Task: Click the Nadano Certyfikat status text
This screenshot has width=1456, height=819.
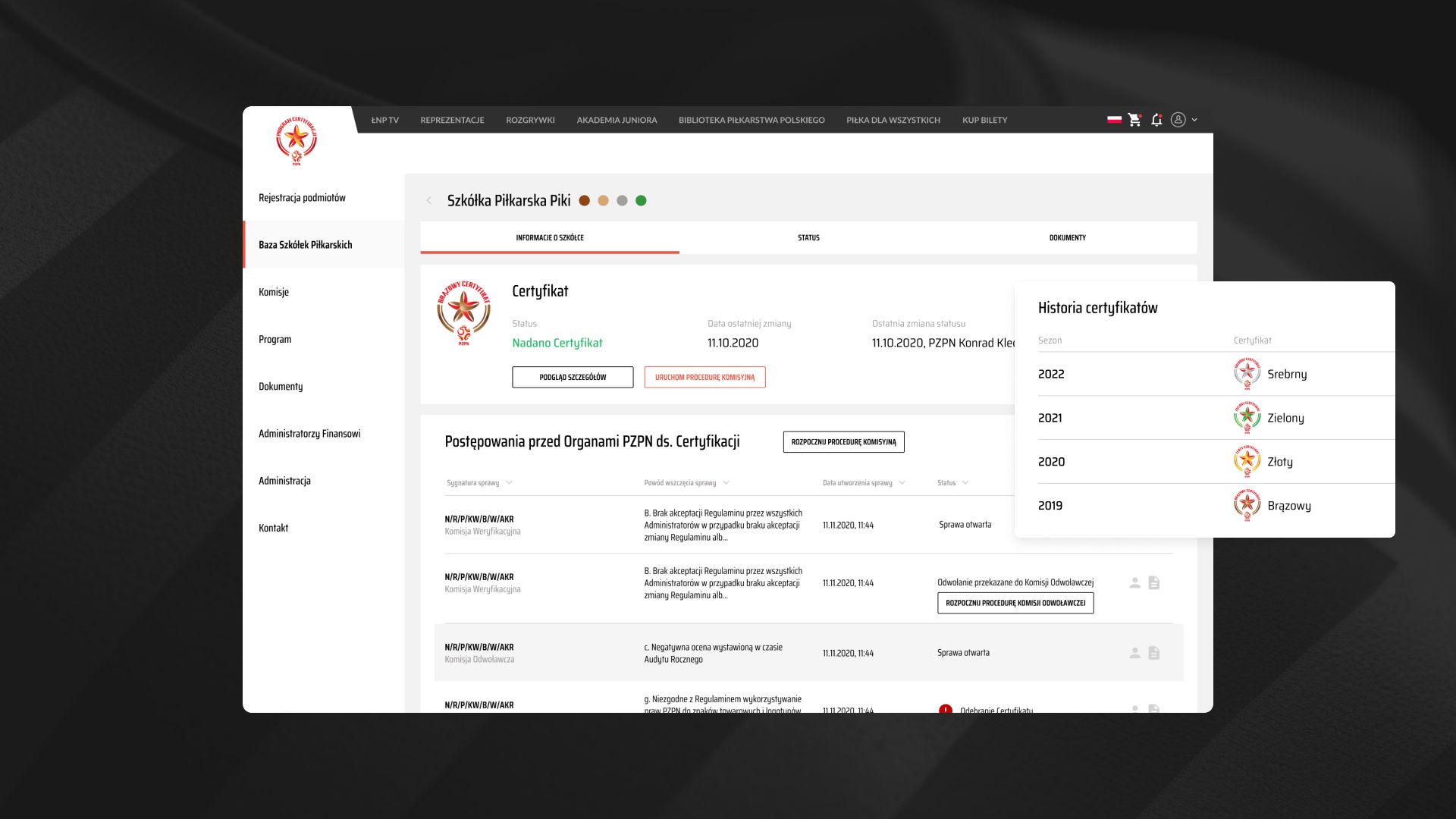Action: [x=557, y=343]
